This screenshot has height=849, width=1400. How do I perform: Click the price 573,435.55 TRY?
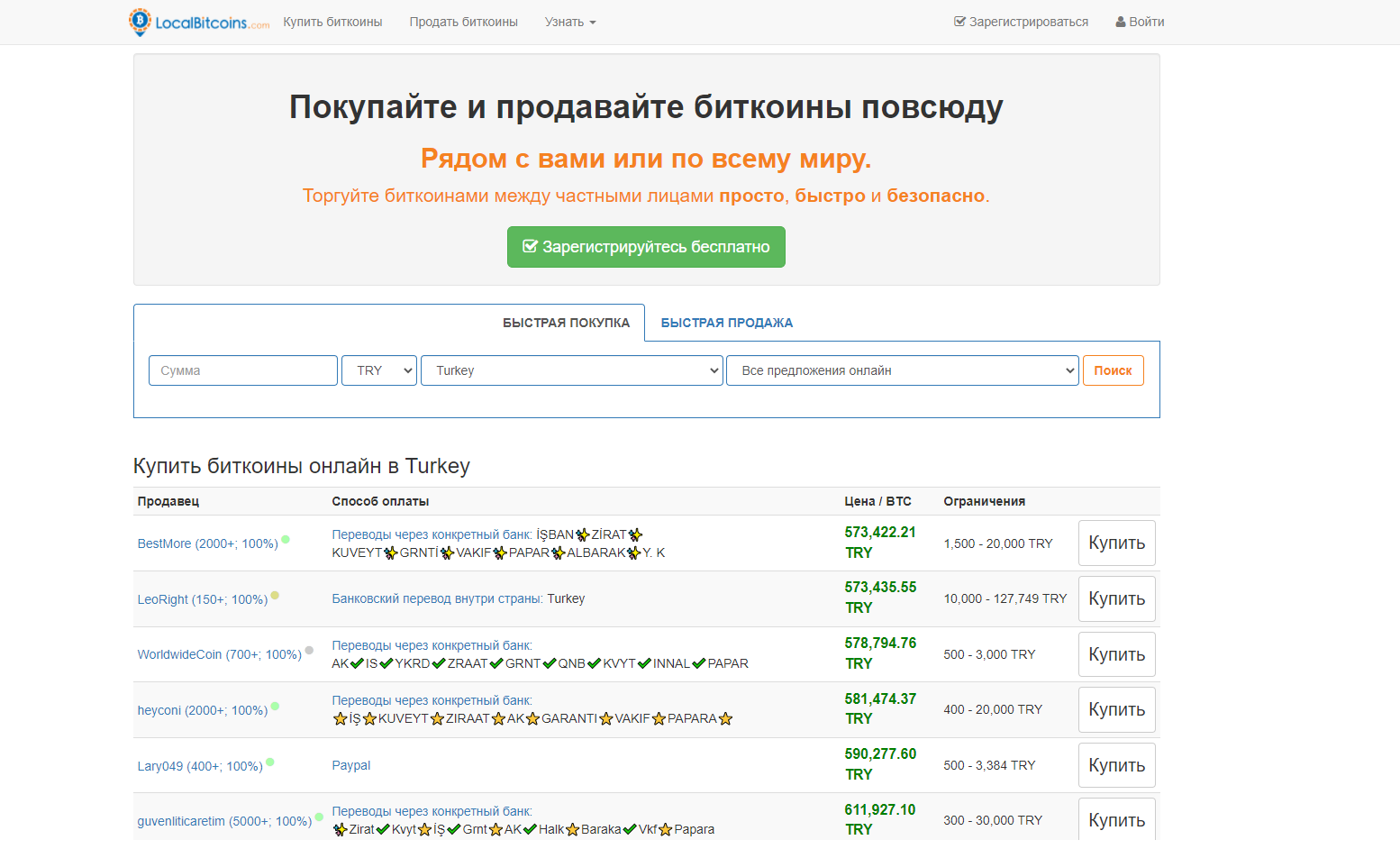click(x=880, y=598)
